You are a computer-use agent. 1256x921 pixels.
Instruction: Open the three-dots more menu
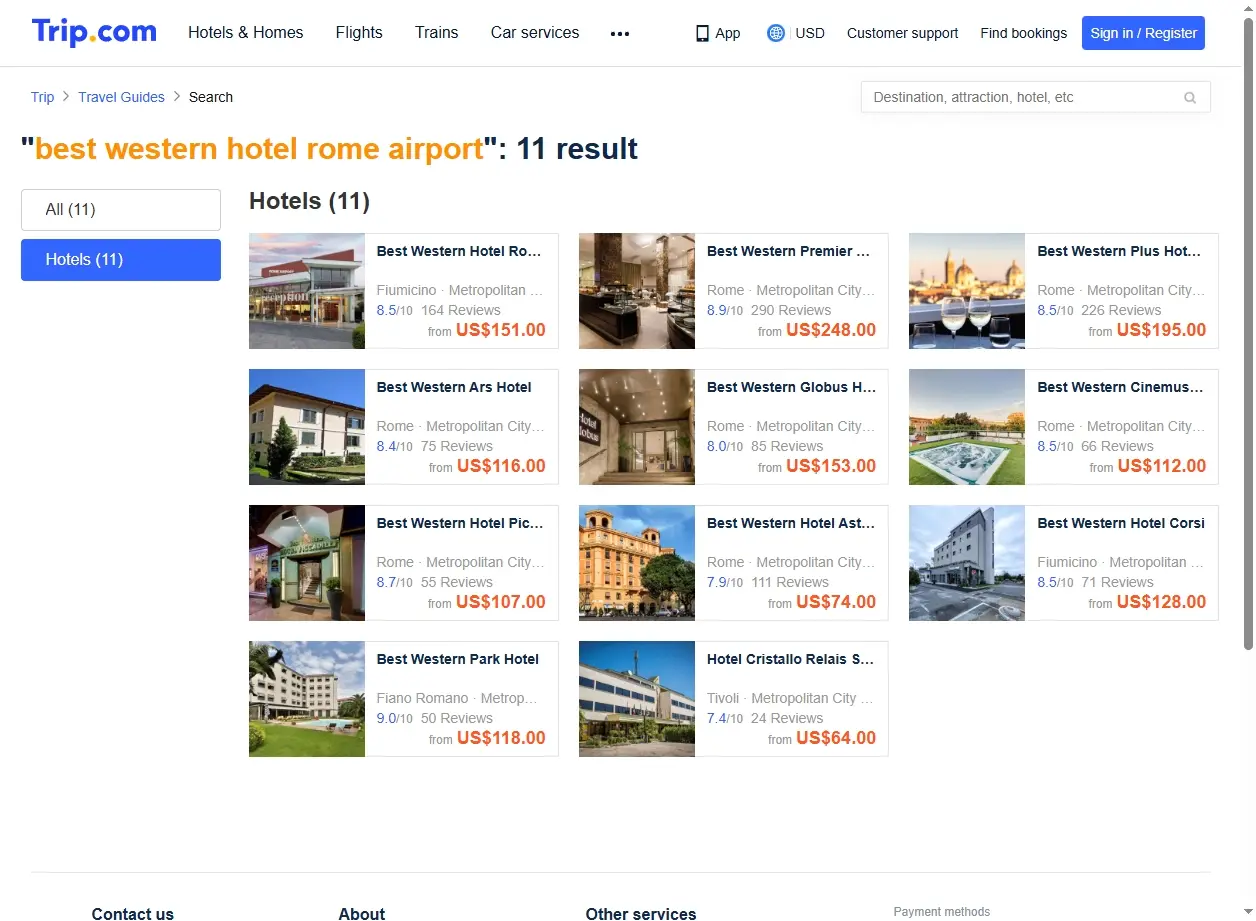pos(620,33)
